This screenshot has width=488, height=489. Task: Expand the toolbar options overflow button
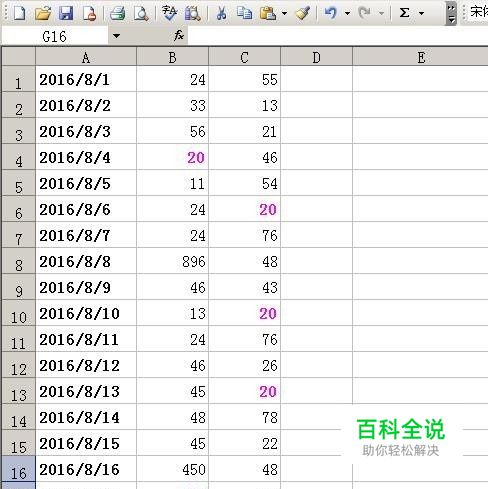click(x=451, y=14)
